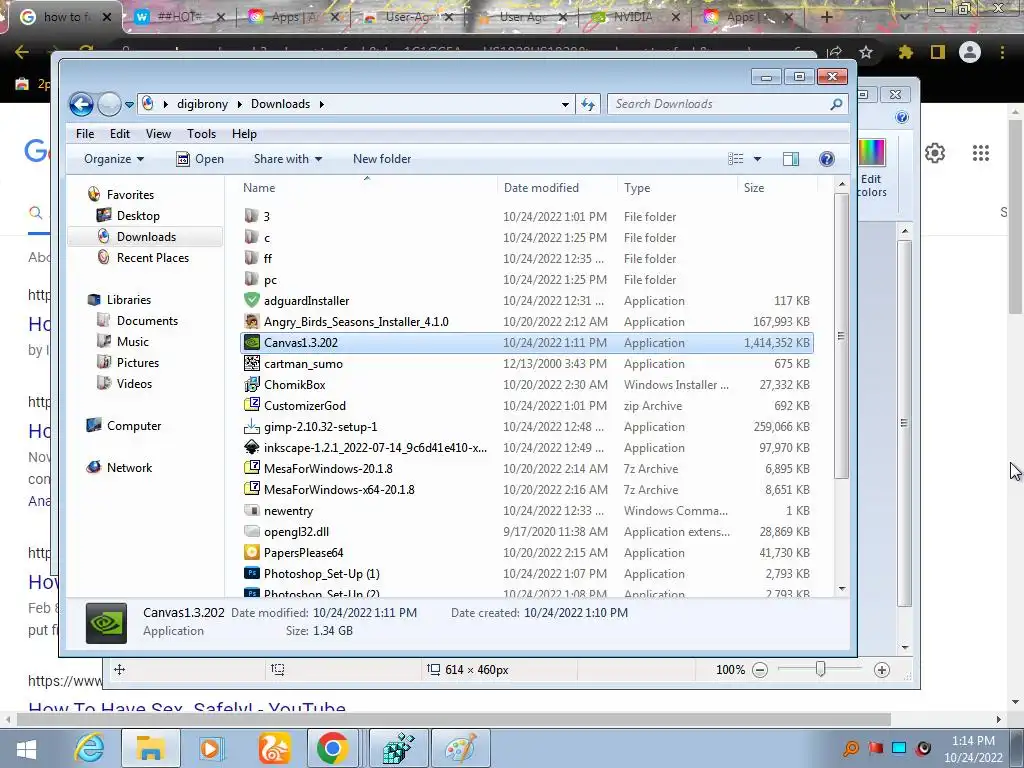Select the folder icon named ff

coord(251,258)
